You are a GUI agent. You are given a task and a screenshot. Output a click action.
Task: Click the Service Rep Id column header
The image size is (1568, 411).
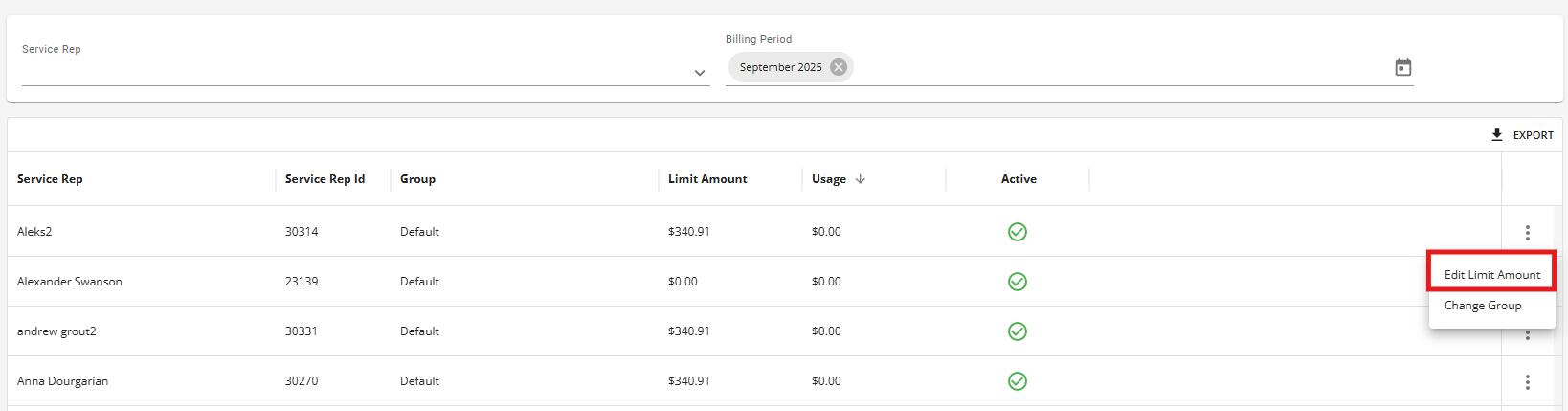[x=325, y=179]
